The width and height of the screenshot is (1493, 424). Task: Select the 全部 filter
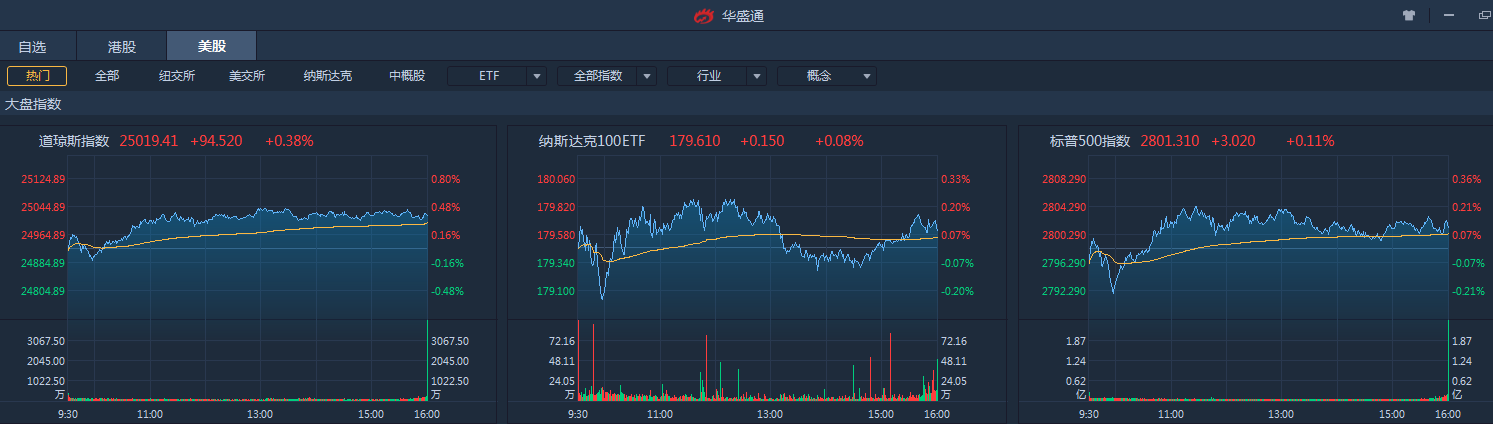[x=107, y=76]
